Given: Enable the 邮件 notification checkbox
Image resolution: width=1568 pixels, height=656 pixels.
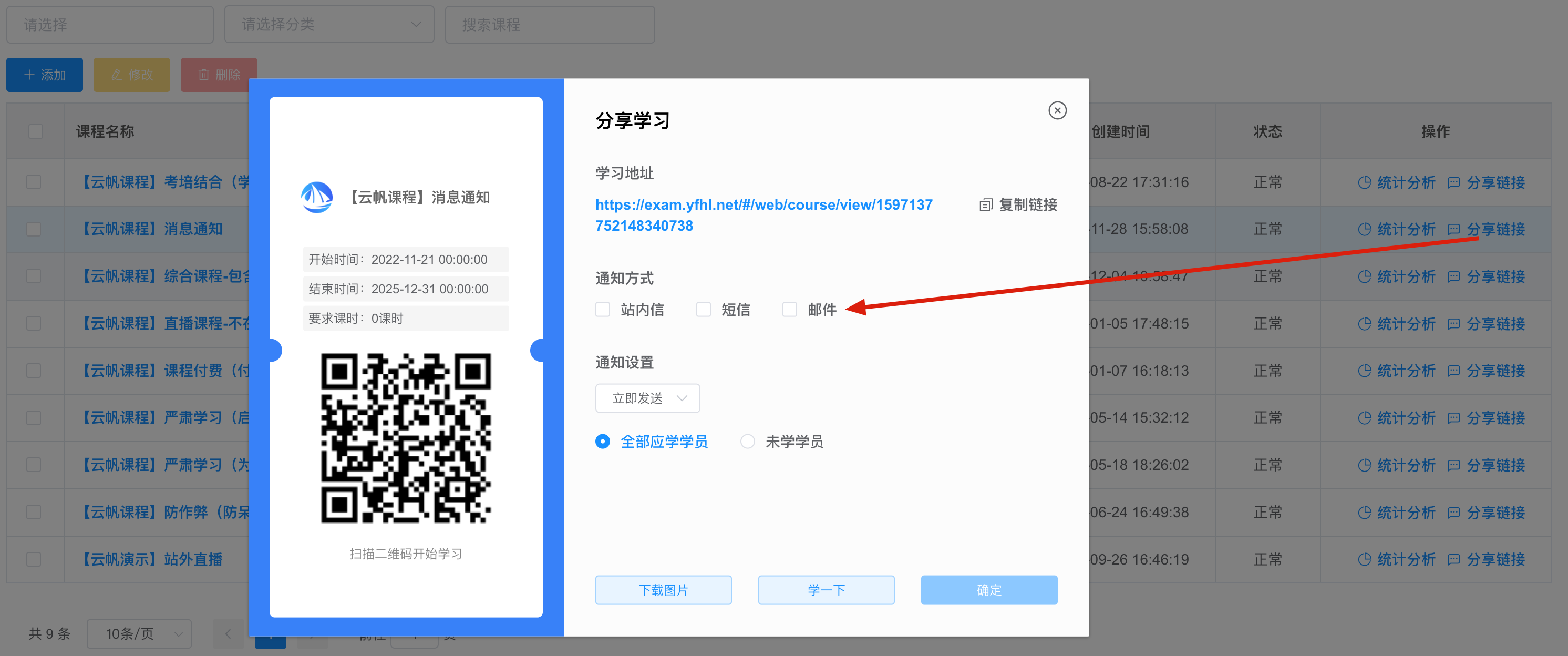Looking at the screenshot, I should pos(789,310).
